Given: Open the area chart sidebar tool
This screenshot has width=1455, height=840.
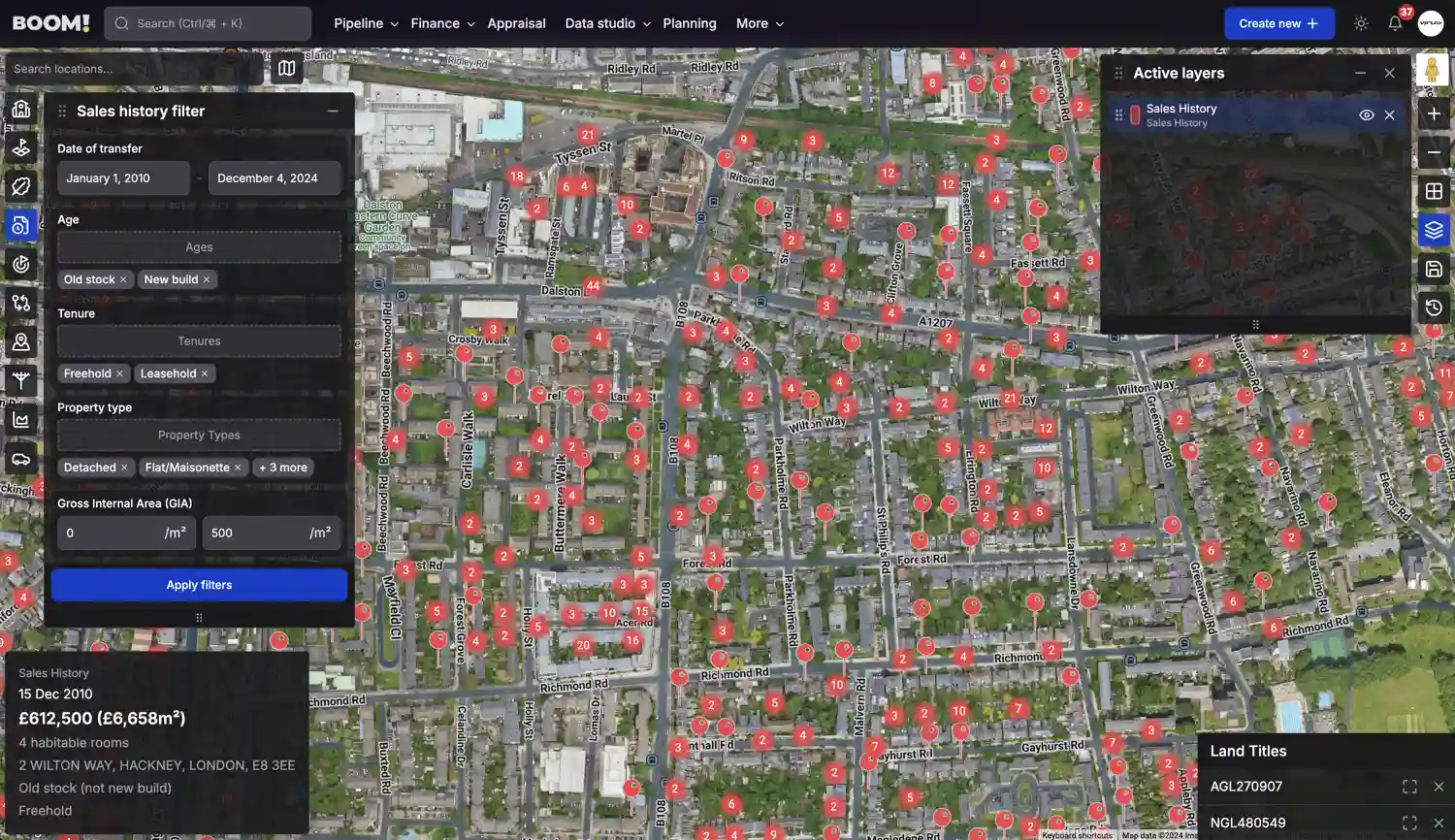Looking at the screenshot, I should pos(21,419).
